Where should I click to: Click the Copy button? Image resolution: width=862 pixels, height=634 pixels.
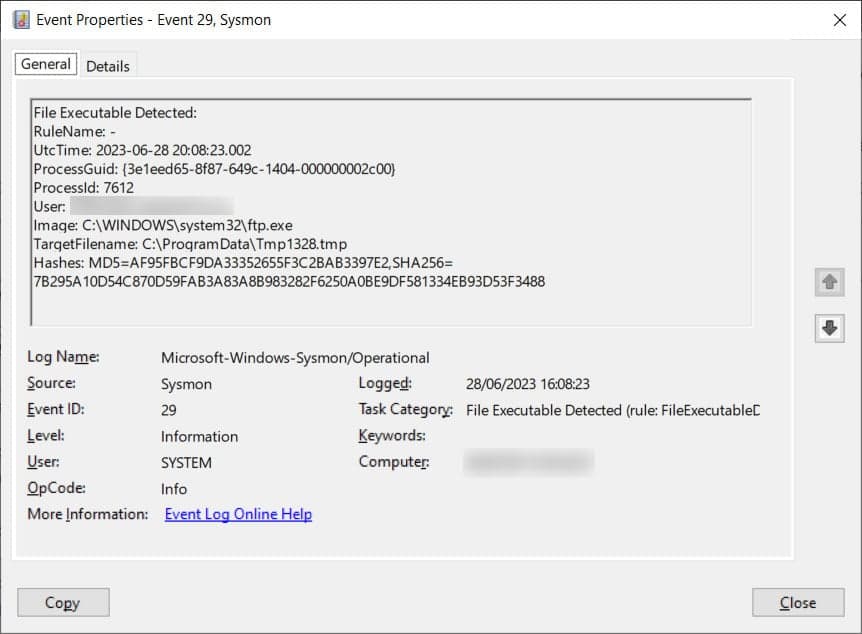tap(62, 602)
